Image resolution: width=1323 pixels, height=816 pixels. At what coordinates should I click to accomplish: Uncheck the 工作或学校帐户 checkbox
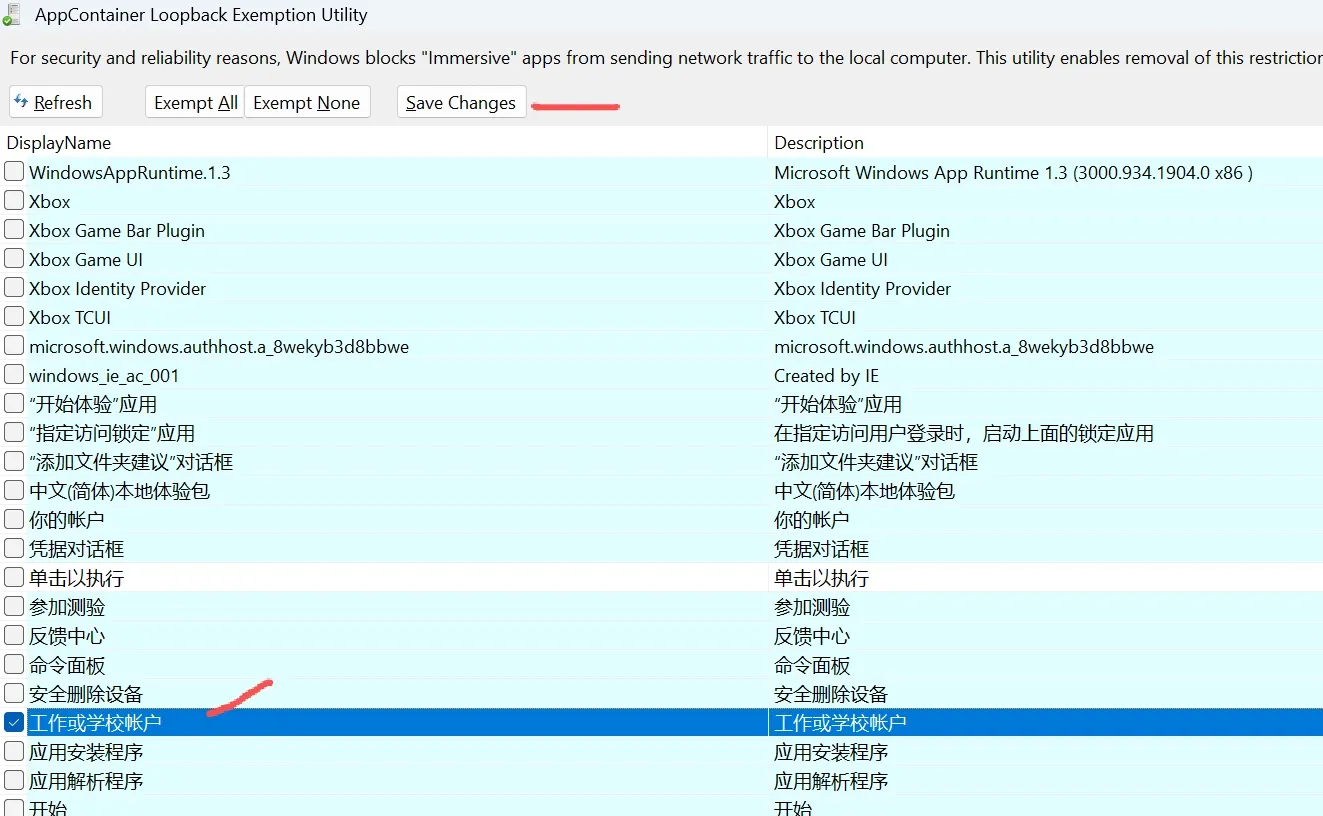click(14, 722)
